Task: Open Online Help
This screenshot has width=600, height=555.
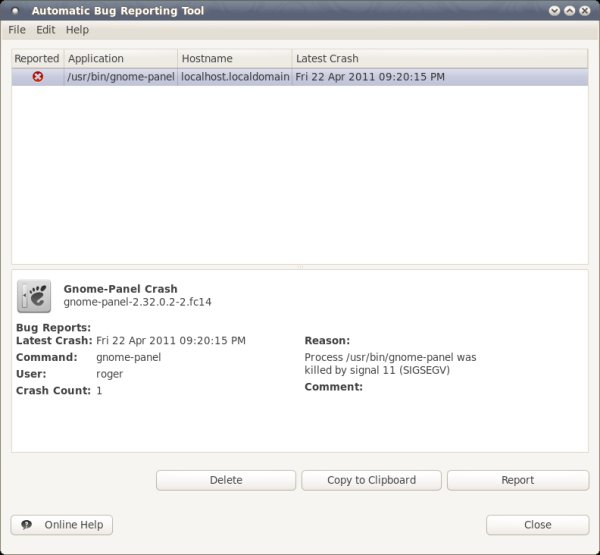Action: (x=62, y=525)
